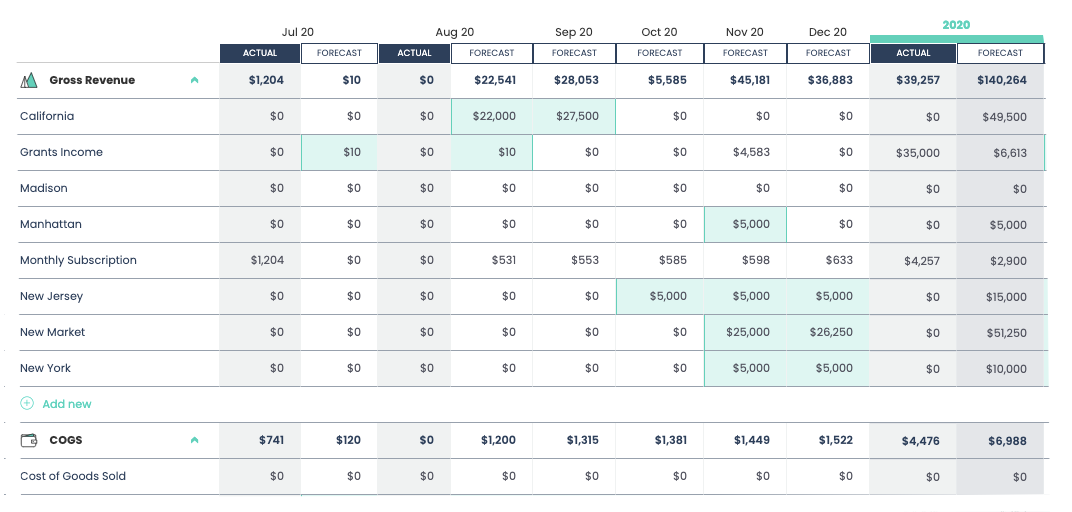Edit California Aug 20 forecast cell $22,000
This screenshot has height=512, width=1072.
point(492,116)
